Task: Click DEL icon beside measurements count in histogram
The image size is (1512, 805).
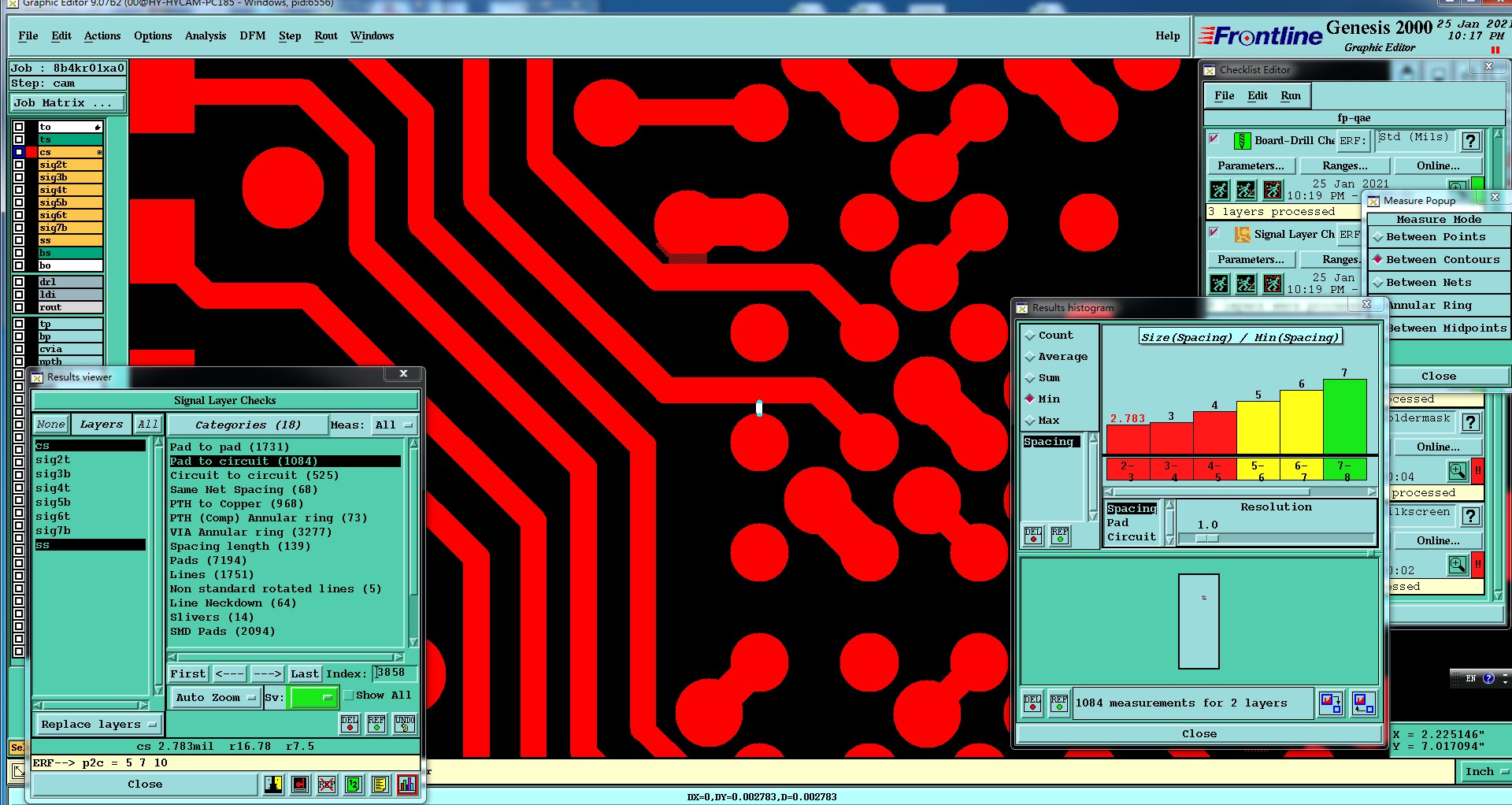Action: coord(1032,703)
